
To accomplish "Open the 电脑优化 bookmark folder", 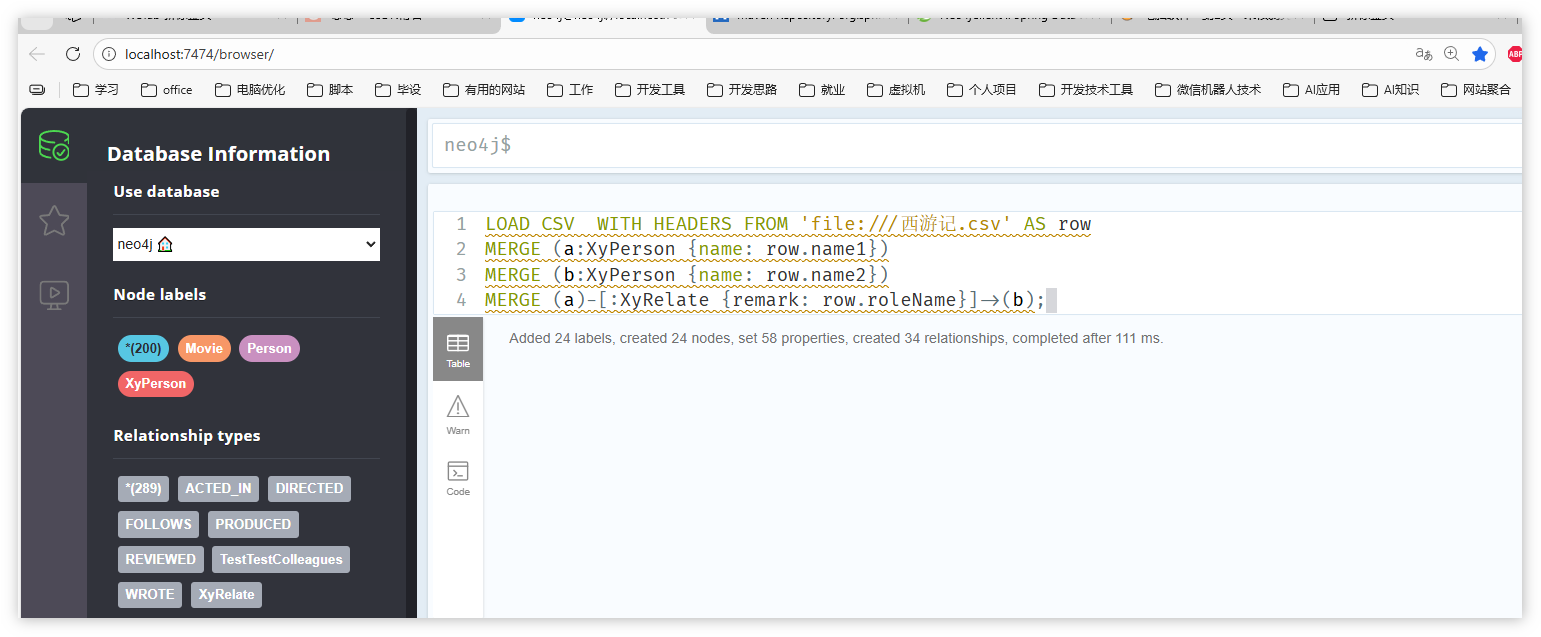I will 250,89.
